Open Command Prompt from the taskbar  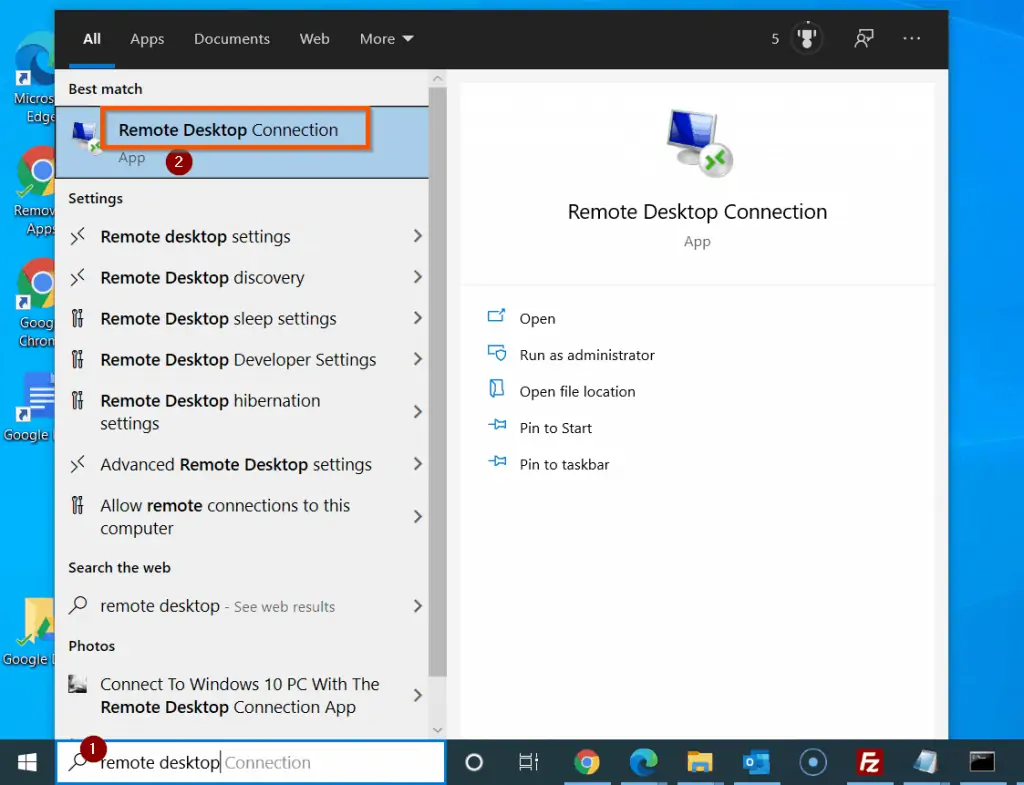click(981, 763)
